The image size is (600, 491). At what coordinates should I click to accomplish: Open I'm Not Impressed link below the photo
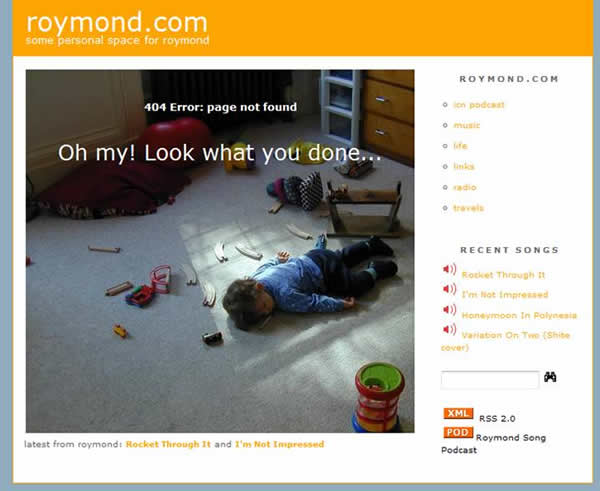coord(279,444)
